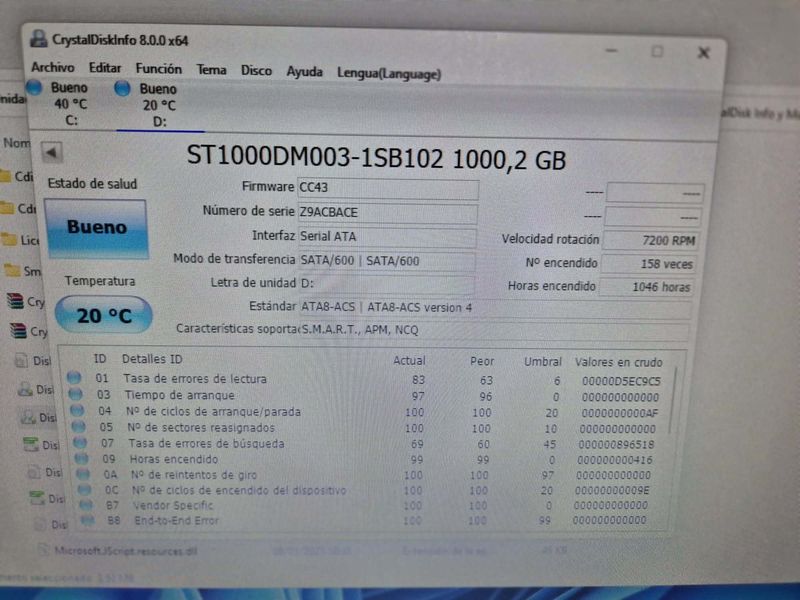Select row Nº de ciclos de encendido del dispositivo
800x600 pixels.
coord(365,491)
